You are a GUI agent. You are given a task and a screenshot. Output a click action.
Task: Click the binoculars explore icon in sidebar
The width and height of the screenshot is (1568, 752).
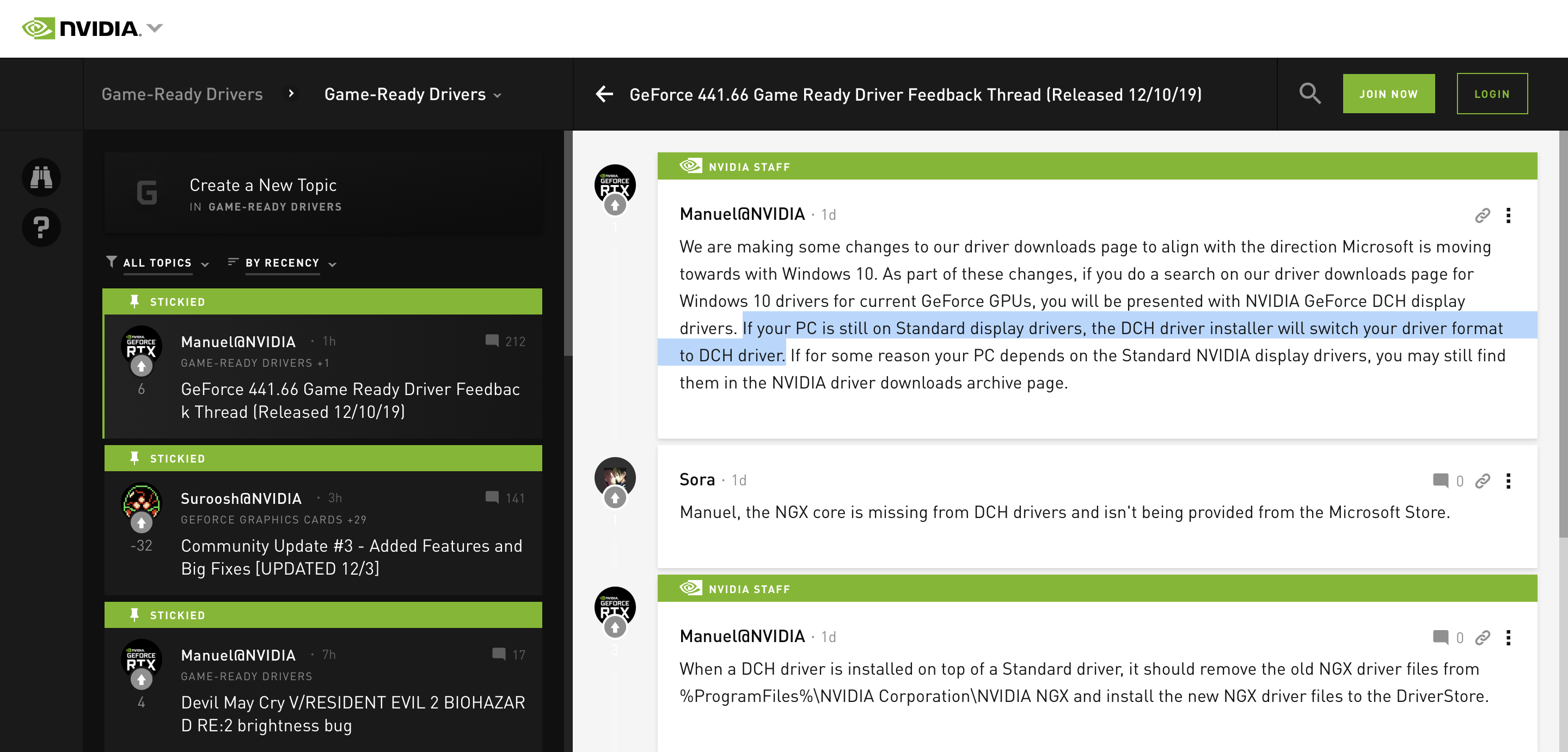pyautogui.click(x=41, y=177)
